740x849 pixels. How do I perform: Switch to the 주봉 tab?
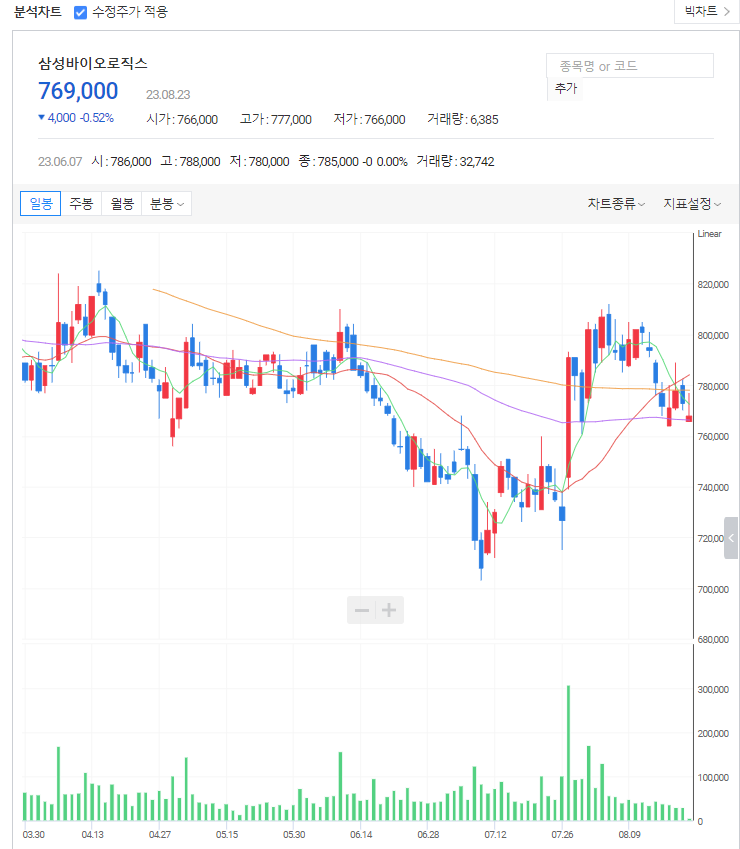tap(81, 204)
